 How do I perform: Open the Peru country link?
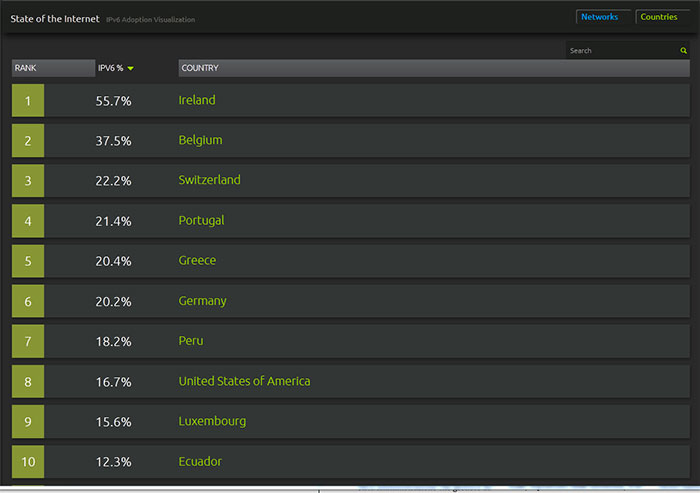pos(191,341)
